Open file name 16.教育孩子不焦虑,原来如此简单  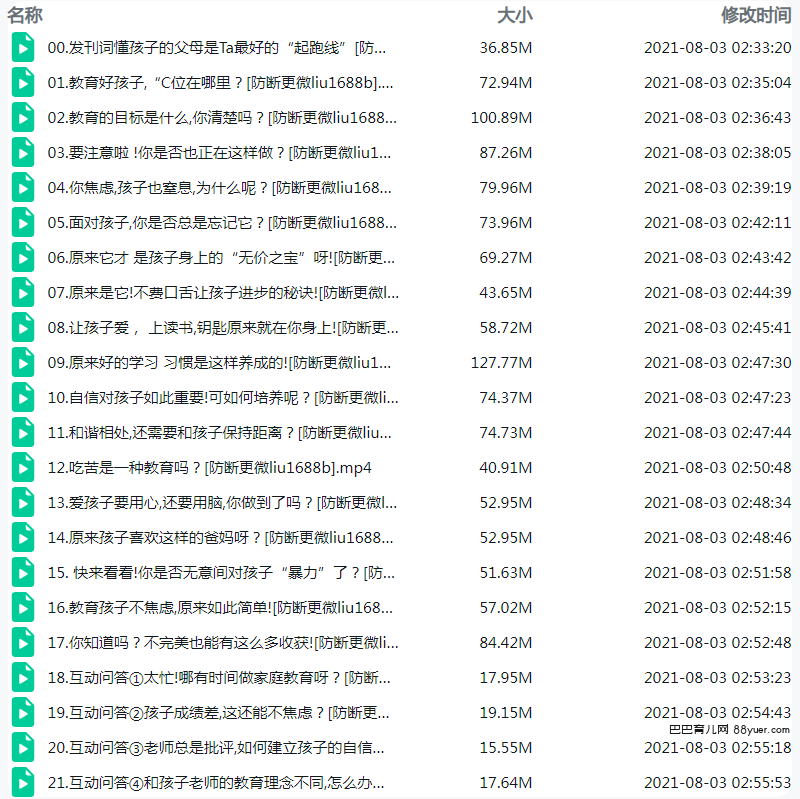coord(220,608)
